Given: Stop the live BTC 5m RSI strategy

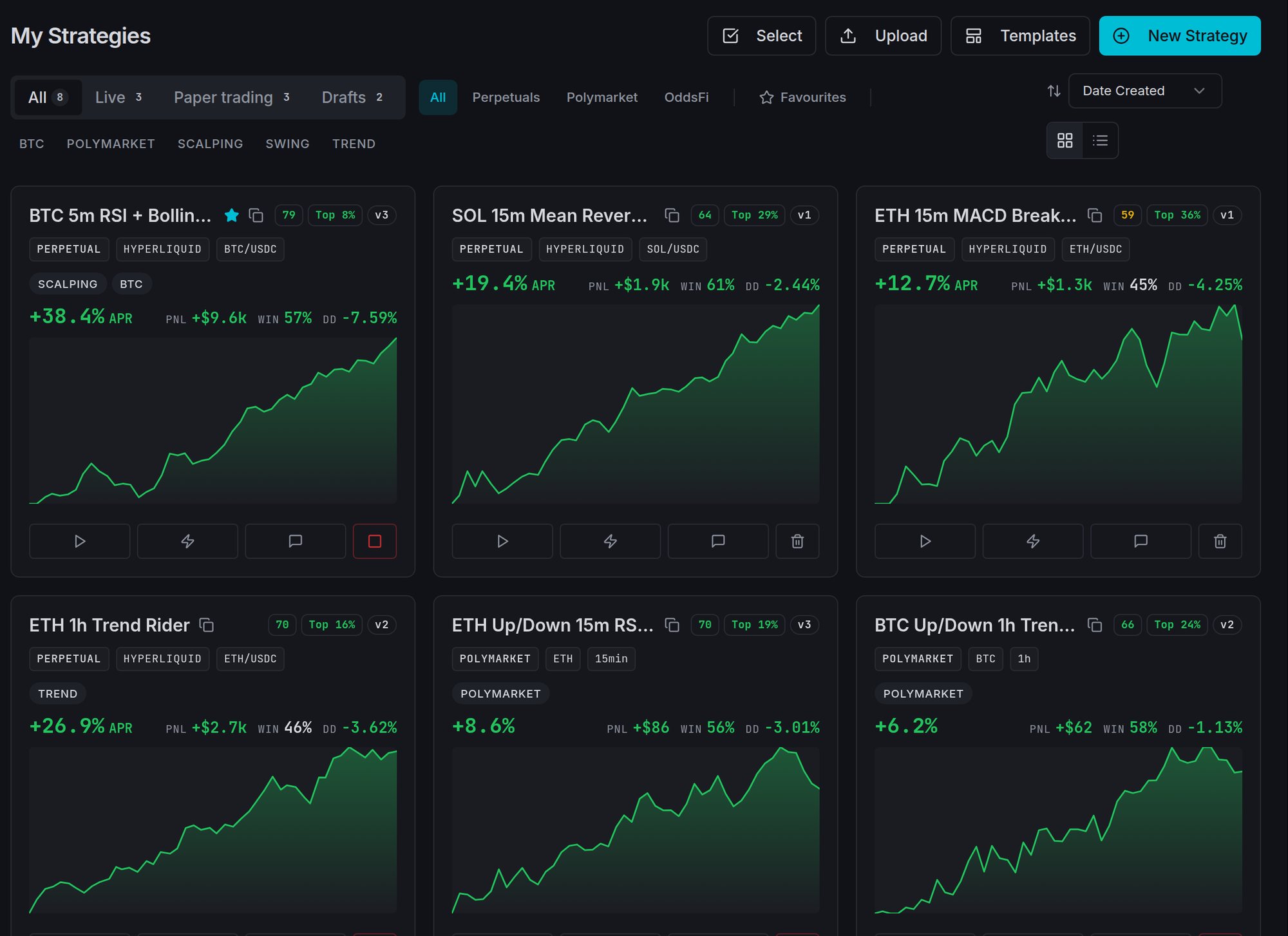Looking at the screenshot, I should [375, 541].
